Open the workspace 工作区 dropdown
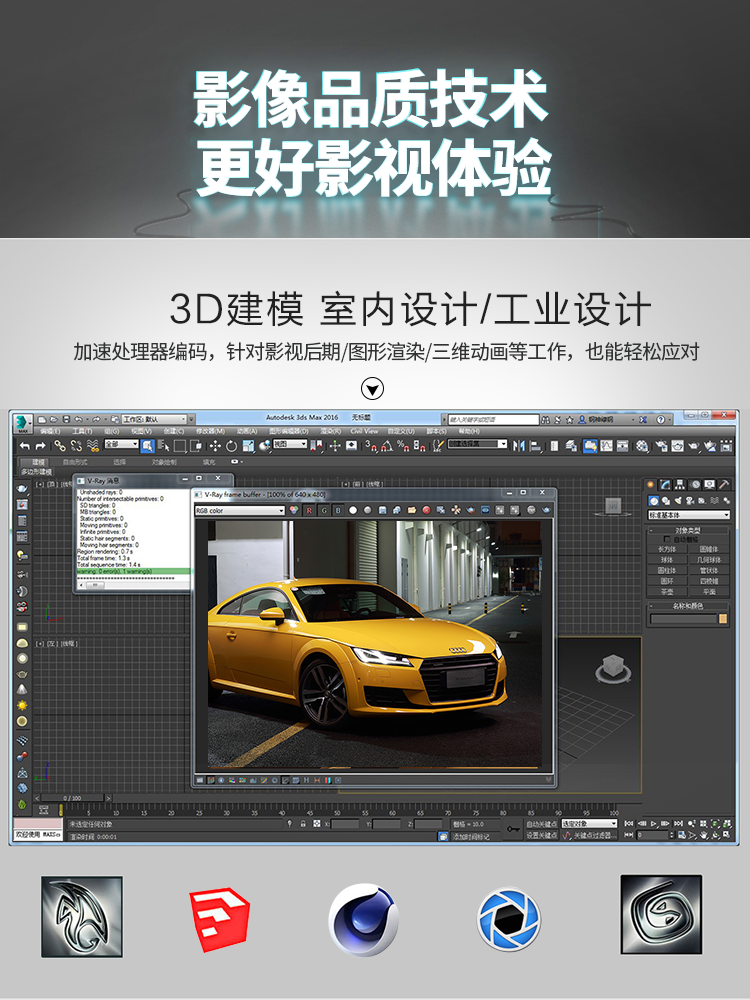 pos(154,420)
